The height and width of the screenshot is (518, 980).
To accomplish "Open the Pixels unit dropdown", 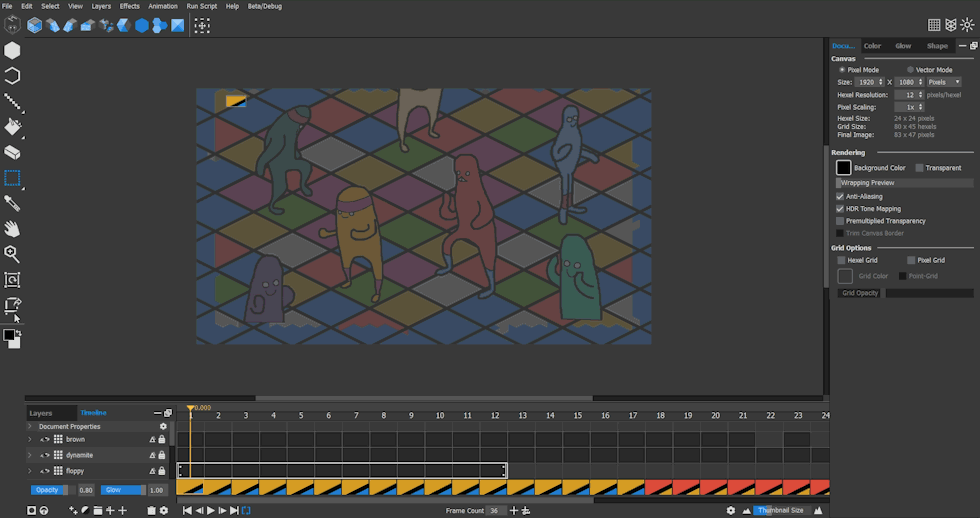I will (x=944, y=82).
